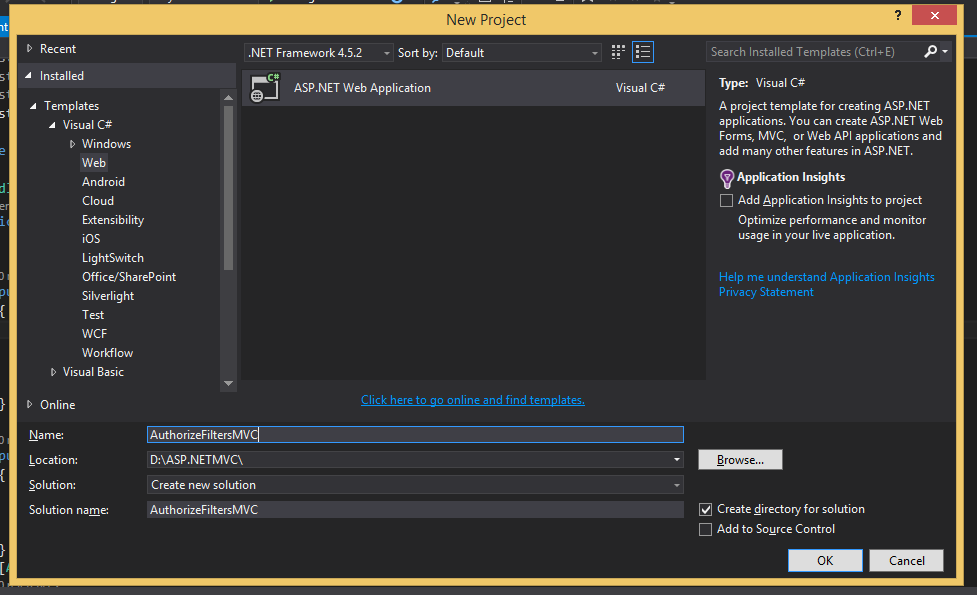Click the ASP.NET Web Application template icon

265,88
